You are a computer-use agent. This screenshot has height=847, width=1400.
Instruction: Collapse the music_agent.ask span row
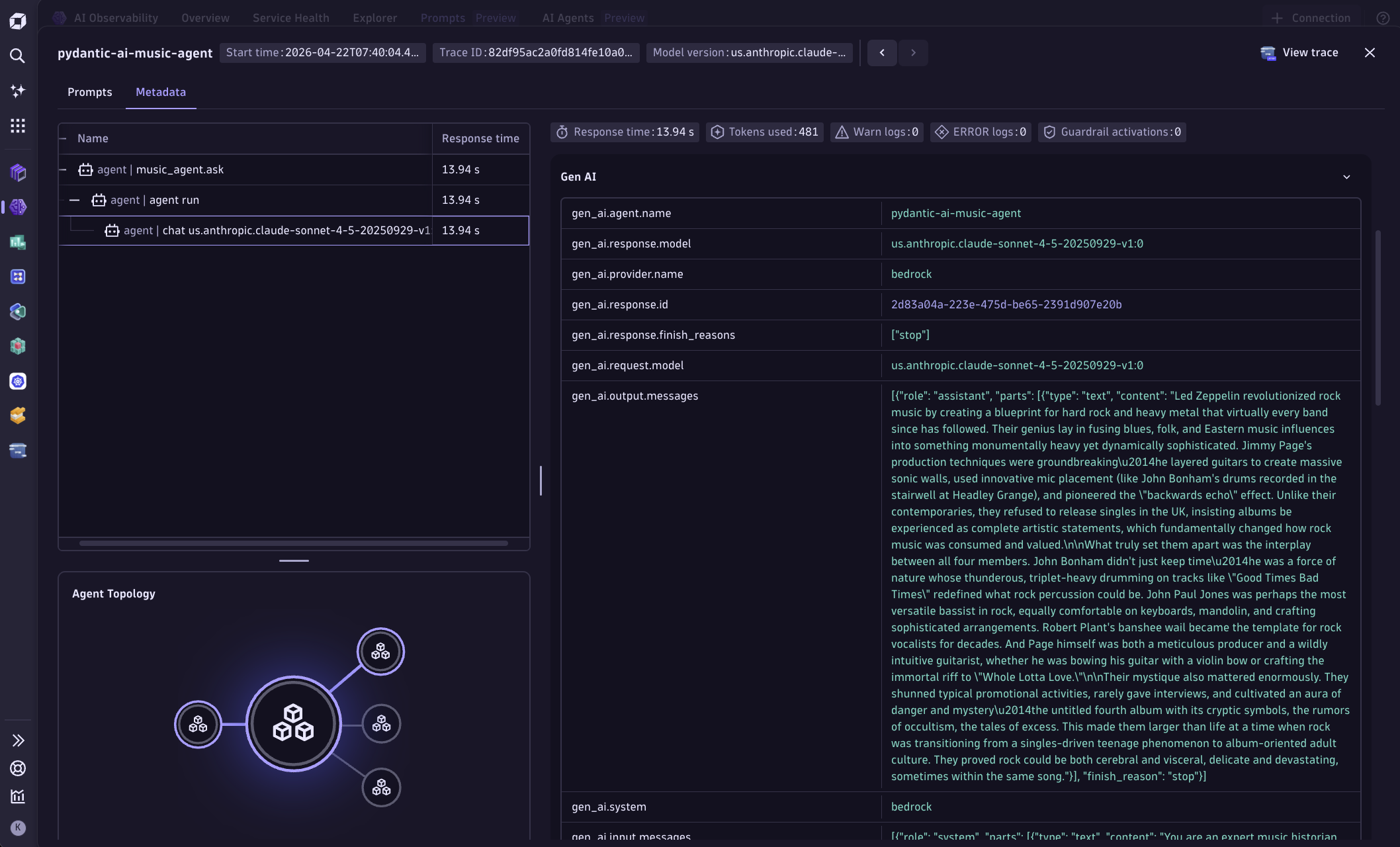point(63,169)
